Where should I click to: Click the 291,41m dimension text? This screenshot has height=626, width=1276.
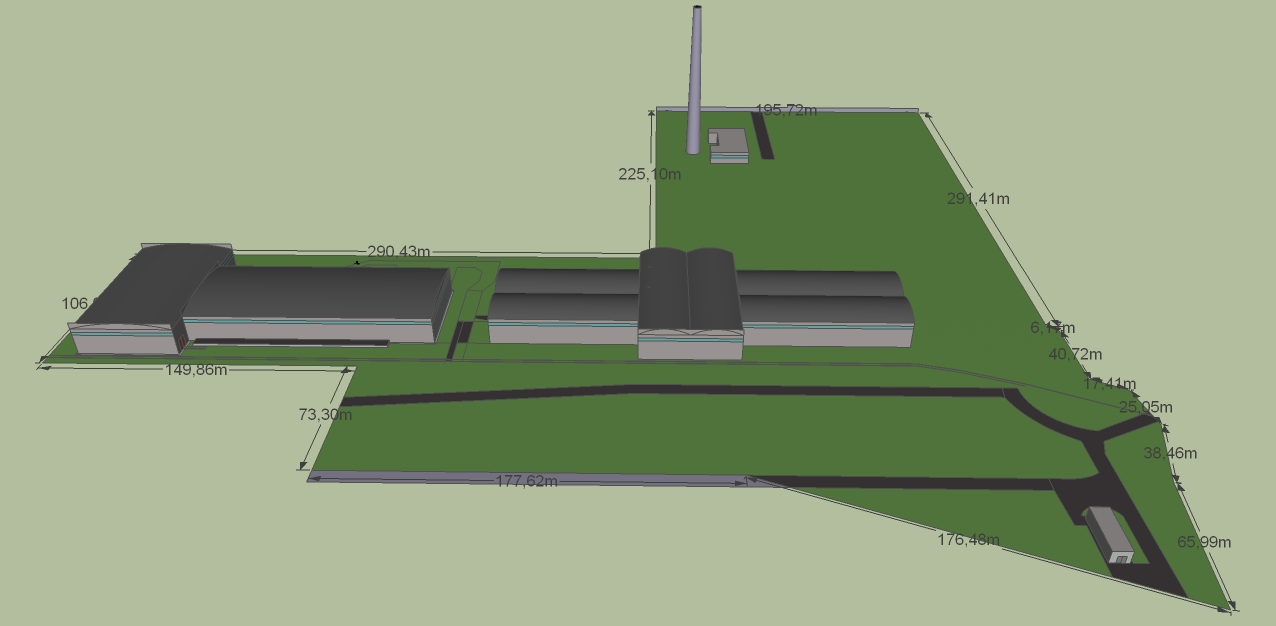978,199
